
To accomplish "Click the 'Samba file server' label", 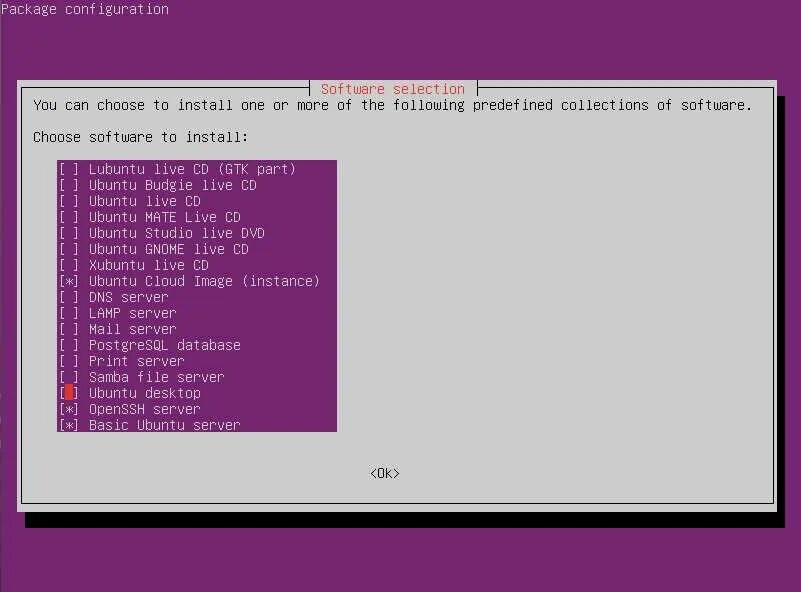I will point(156,377).
